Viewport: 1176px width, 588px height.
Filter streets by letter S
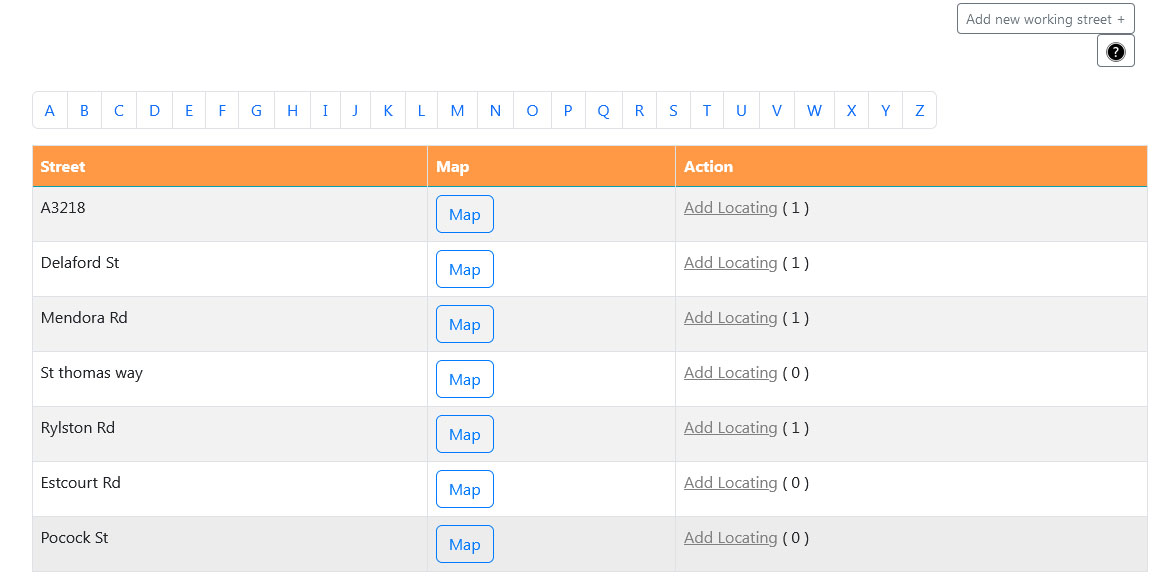point(674,110)
